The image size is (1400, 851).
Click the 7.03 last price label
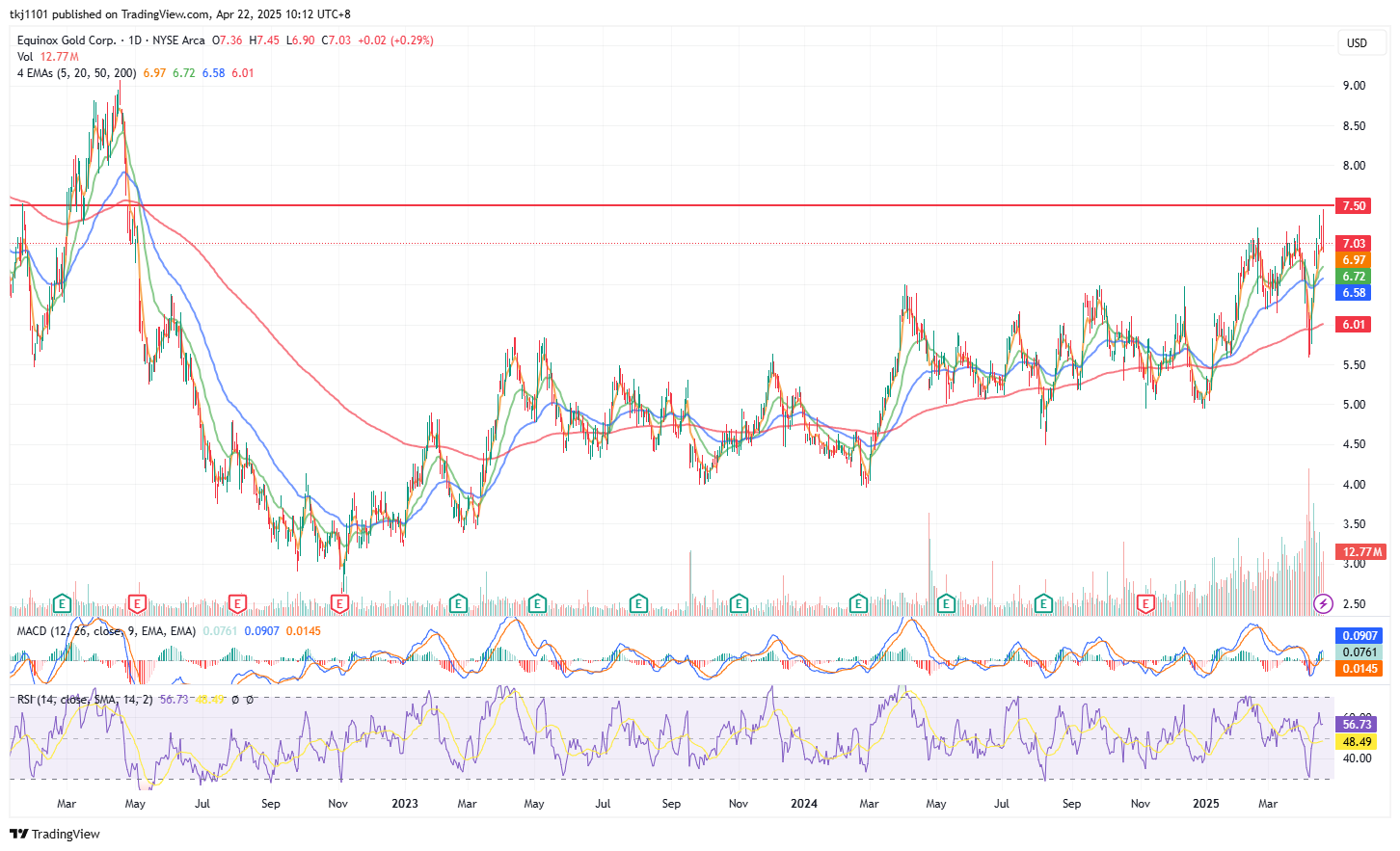(1354, 244)
